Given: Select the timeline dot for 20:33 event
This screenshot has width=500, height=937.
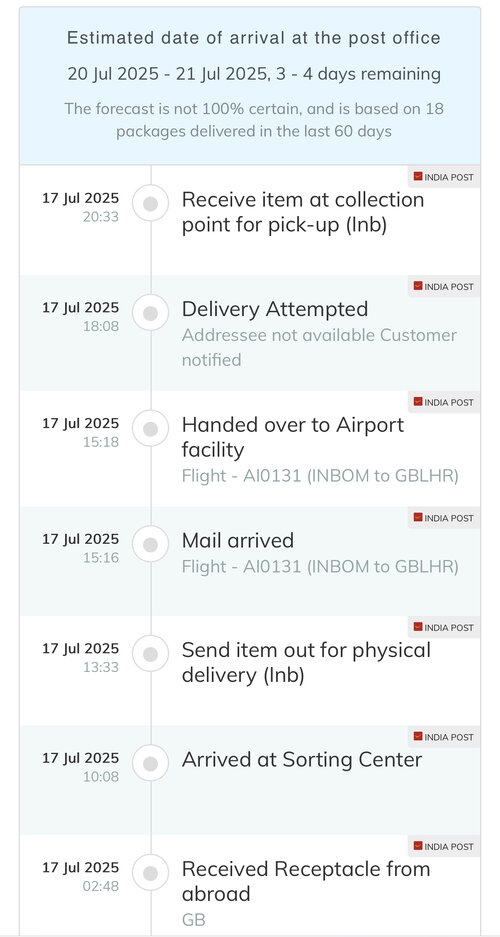Looking at the screenshot, I should (x=151, y=203).
